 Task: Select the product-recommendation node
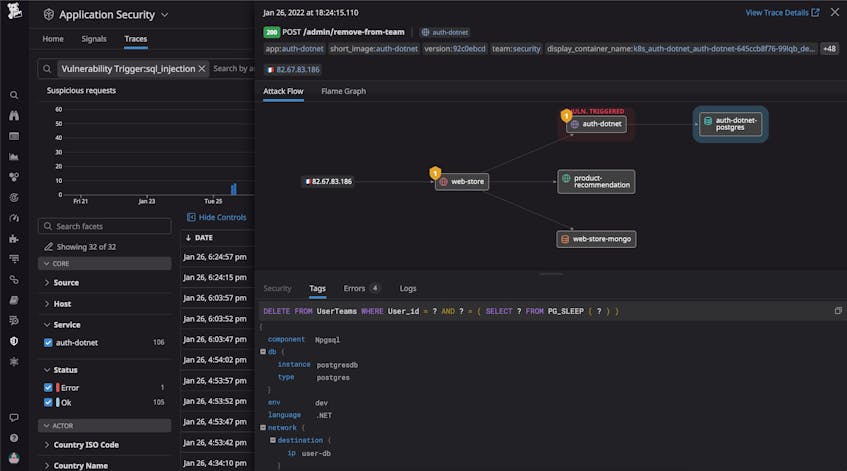click(596, 181)
